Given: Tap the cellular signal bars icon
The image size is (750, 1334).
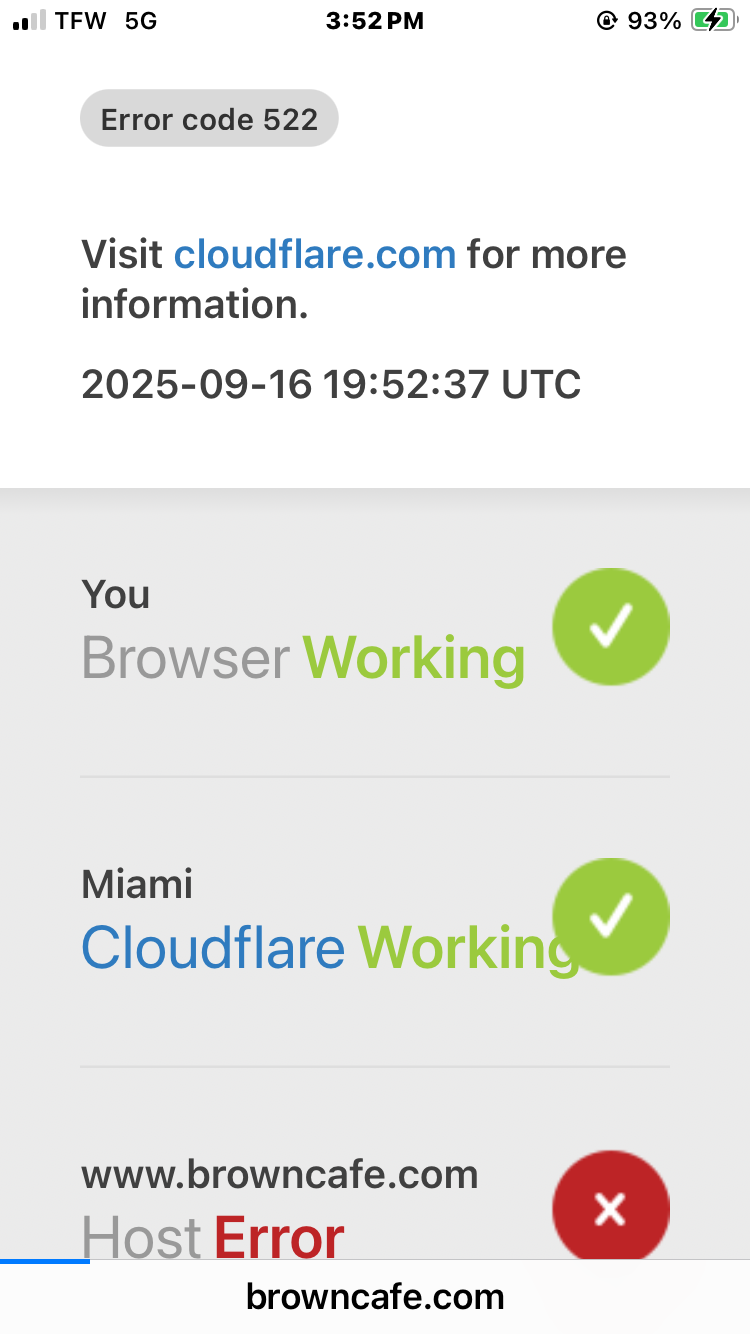Looking at the screenshot, I should coord(29,21).
